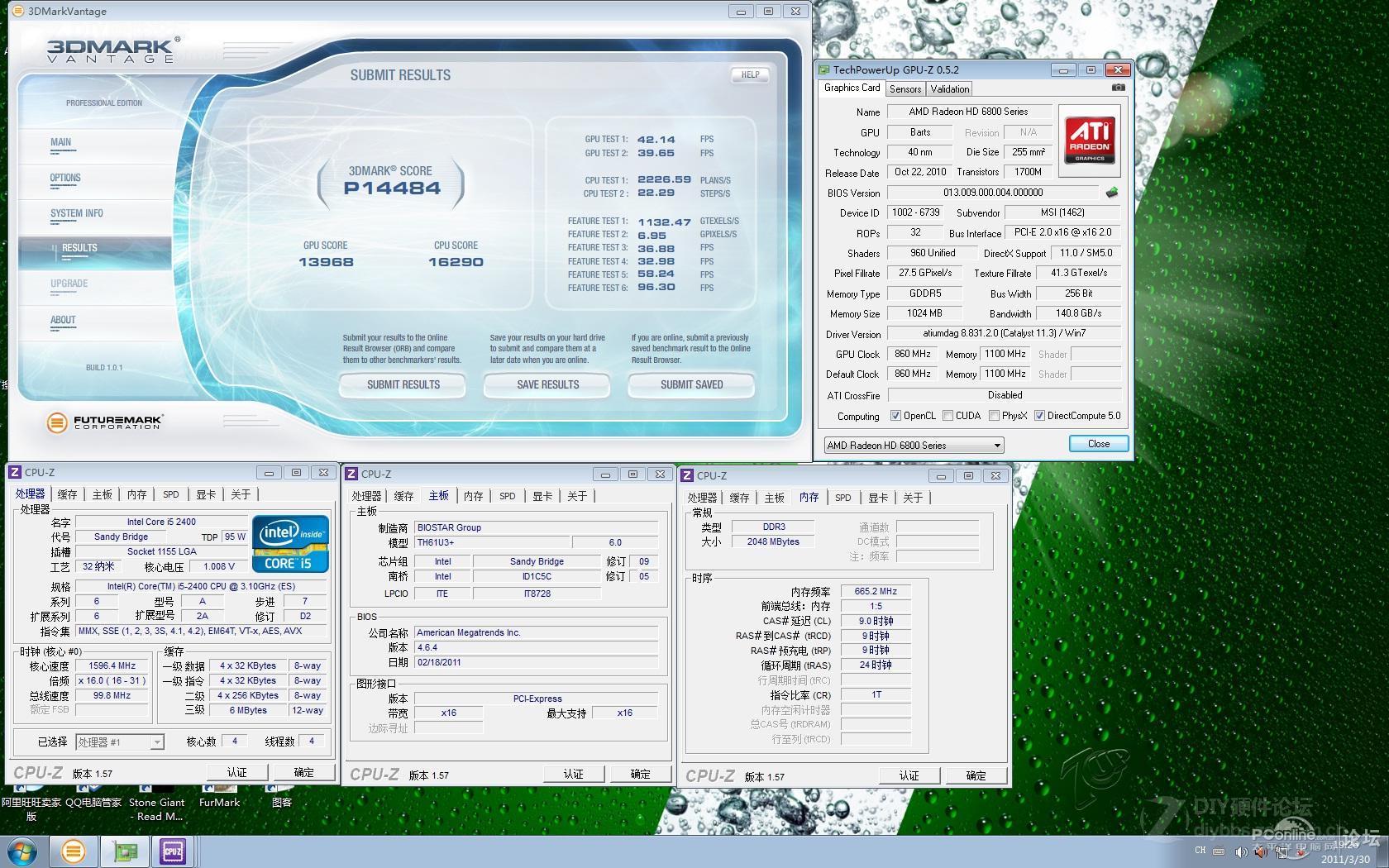Image resolution: width=1389 pixels, height=868 pixels.
Task: Click 确定 in the memory CPU-Z window
Action: 976,775
